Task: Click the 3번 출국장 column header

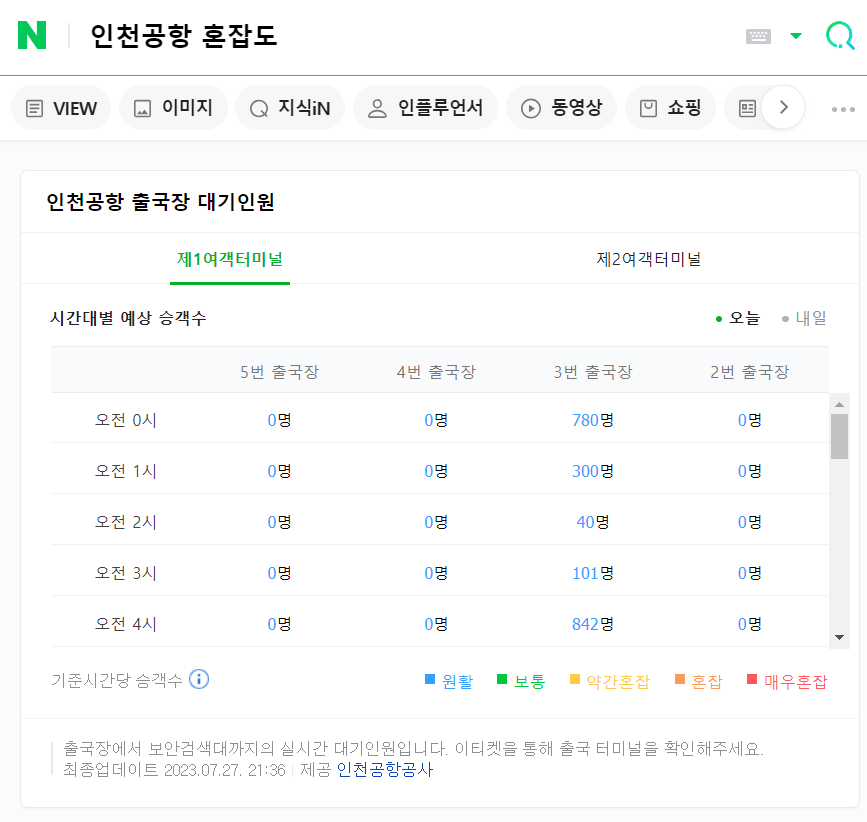Action: click(x=593, y=372)
